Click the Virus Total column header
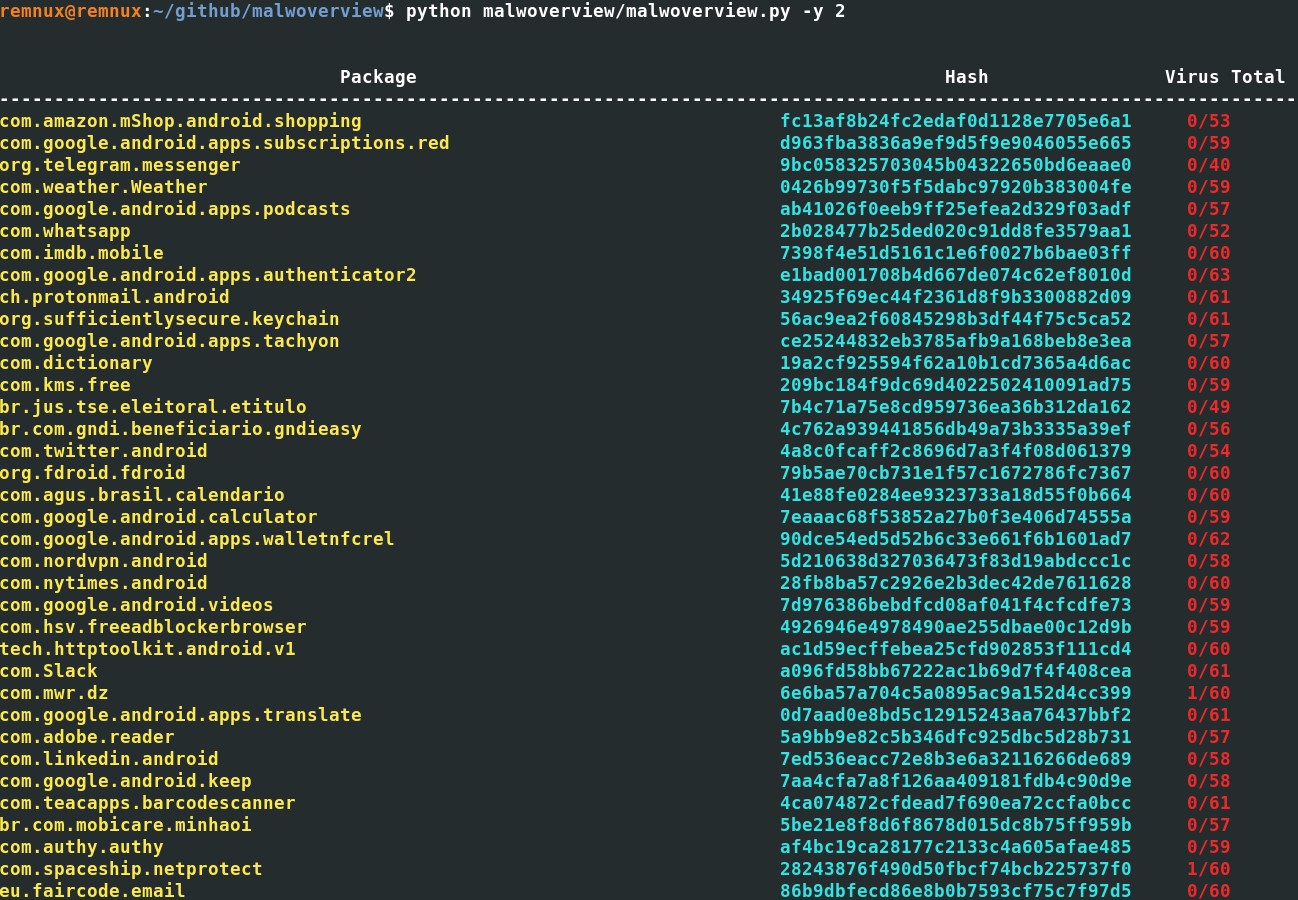The height and width of the screenshot is (900, 1298). tap(1225, 77)
